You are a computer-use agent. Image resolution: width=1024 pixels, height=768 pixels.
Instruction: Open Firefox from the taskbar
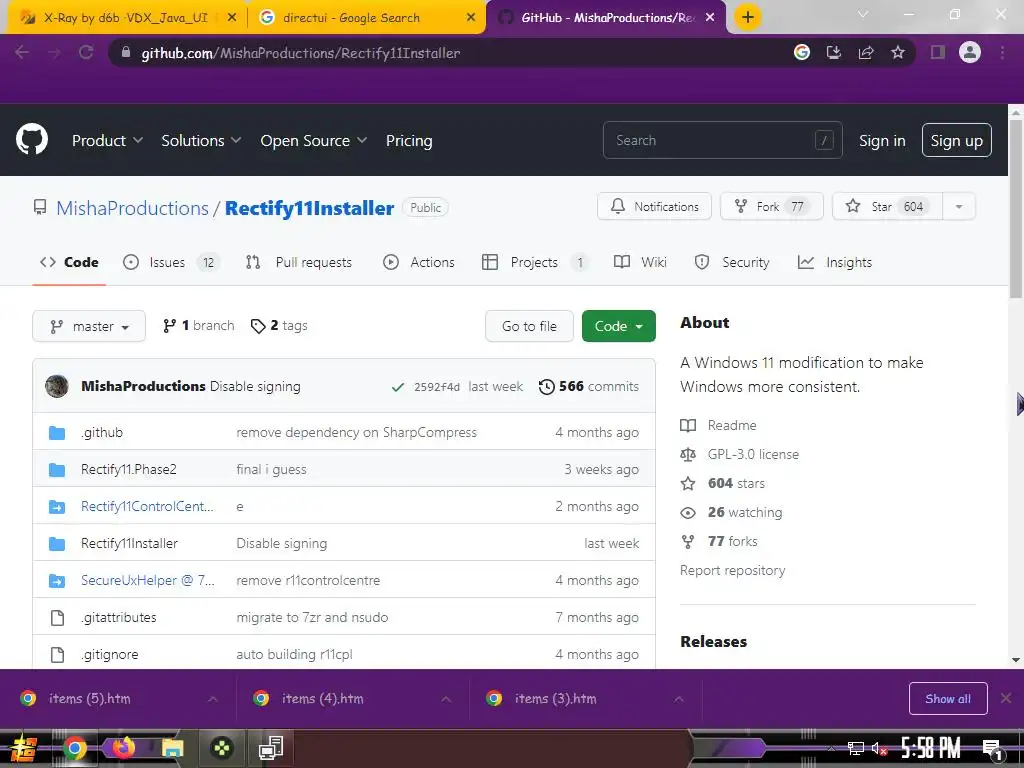click(x=123, y=748)
